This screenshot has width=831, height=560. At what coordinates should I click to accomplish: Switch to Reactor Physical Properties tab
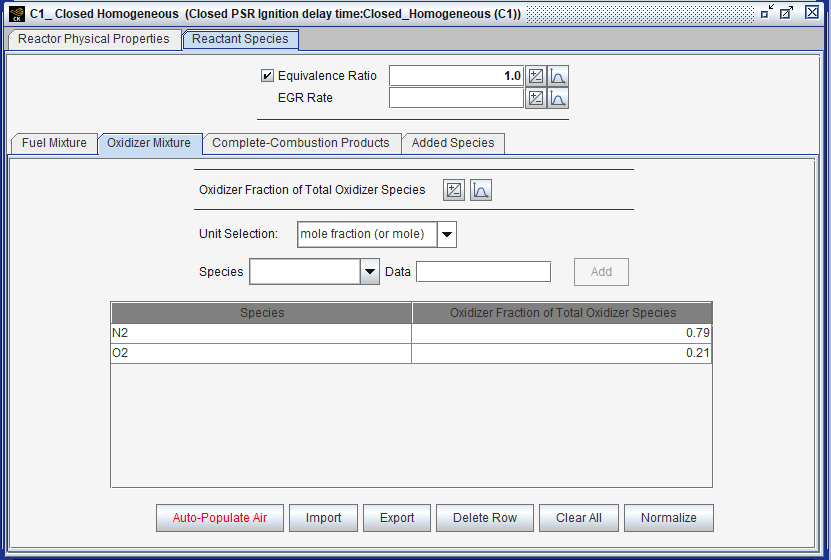pos(93,39)
